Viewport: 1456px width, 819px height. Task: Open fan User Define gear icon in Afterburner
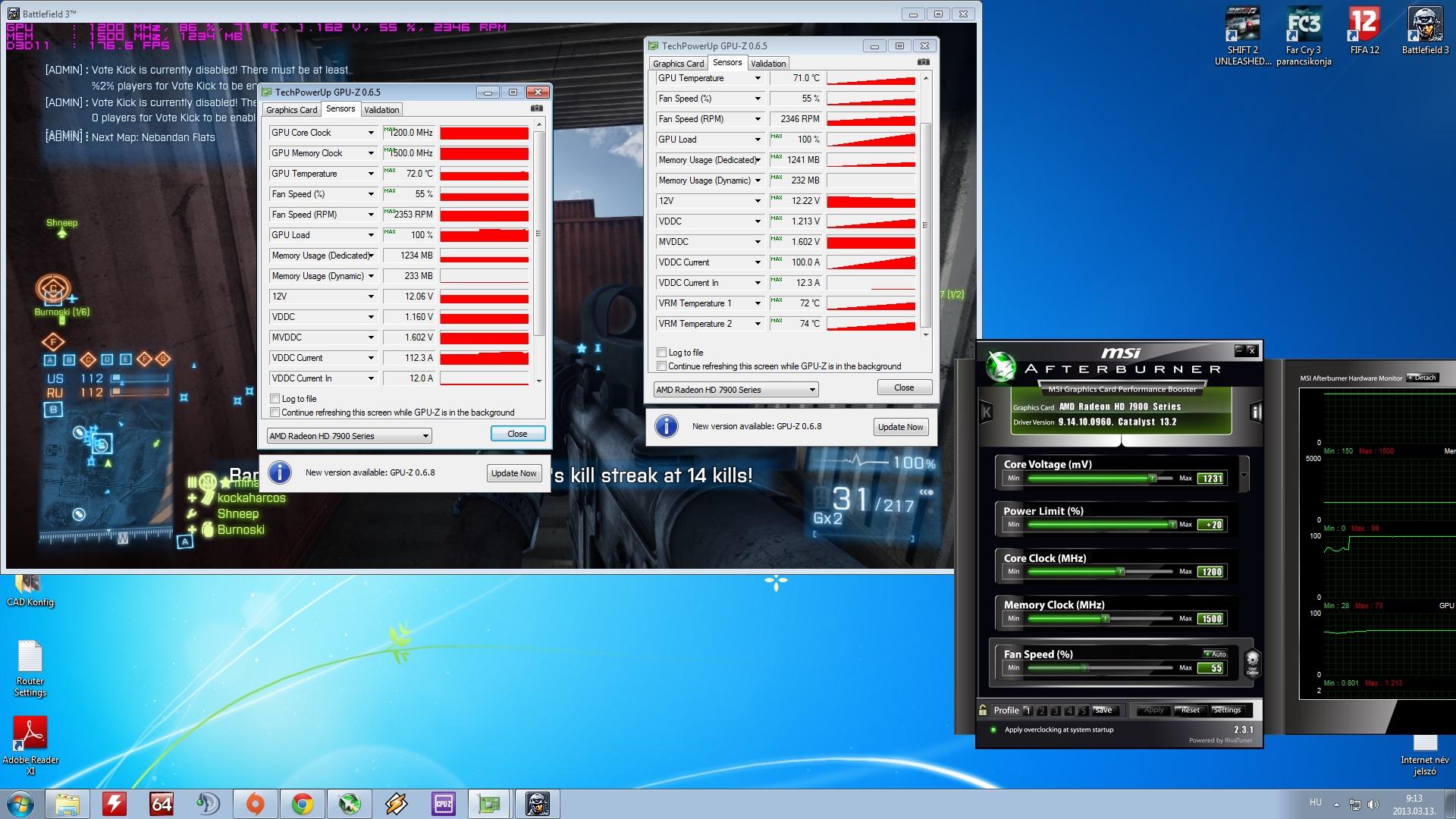pos(1252,662)
